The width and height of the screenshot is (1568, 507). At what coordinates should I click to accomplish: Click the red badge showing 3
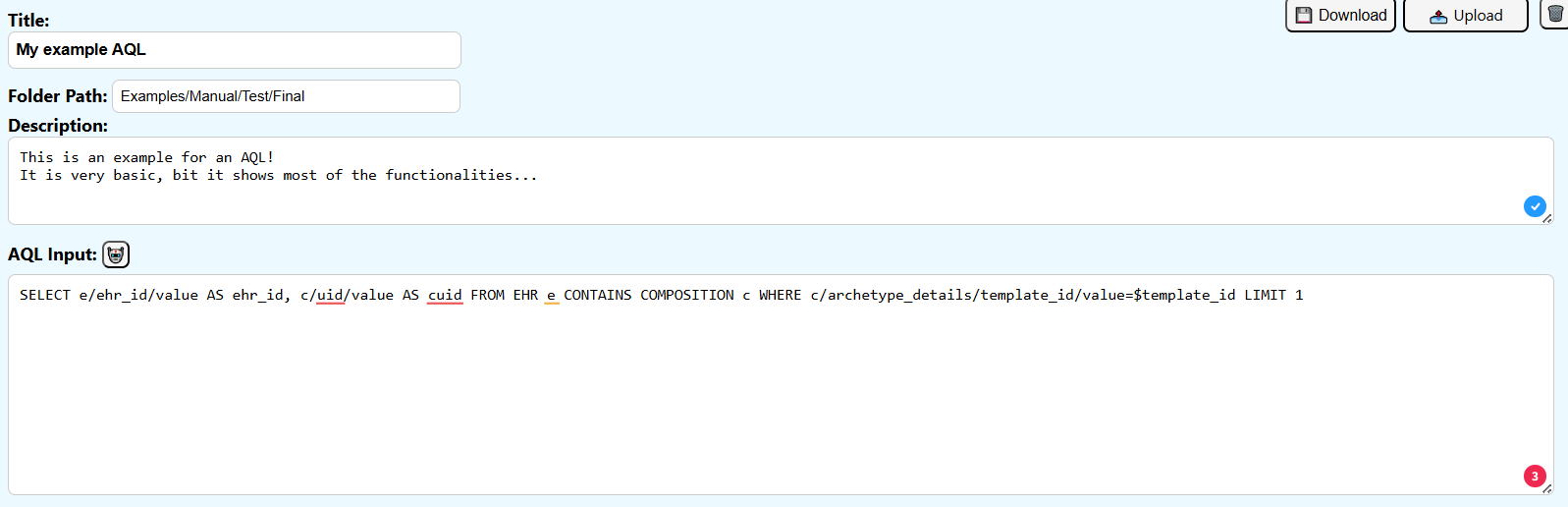pyautogui.click(x=1535, y=476)
